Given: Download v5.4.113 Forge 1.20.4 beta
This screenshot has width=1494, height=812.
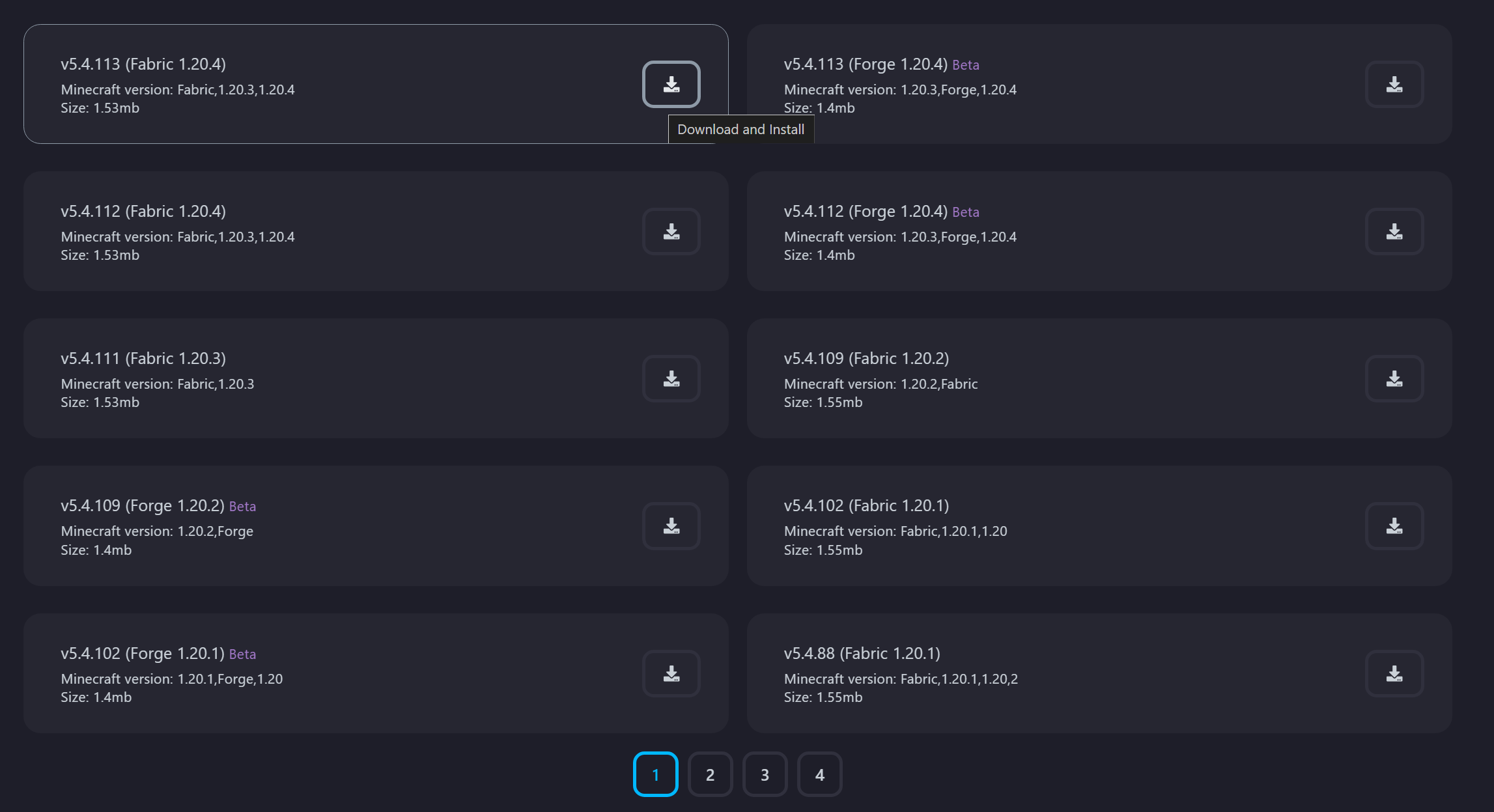Looking at the screenshot, I should 1394,85.
